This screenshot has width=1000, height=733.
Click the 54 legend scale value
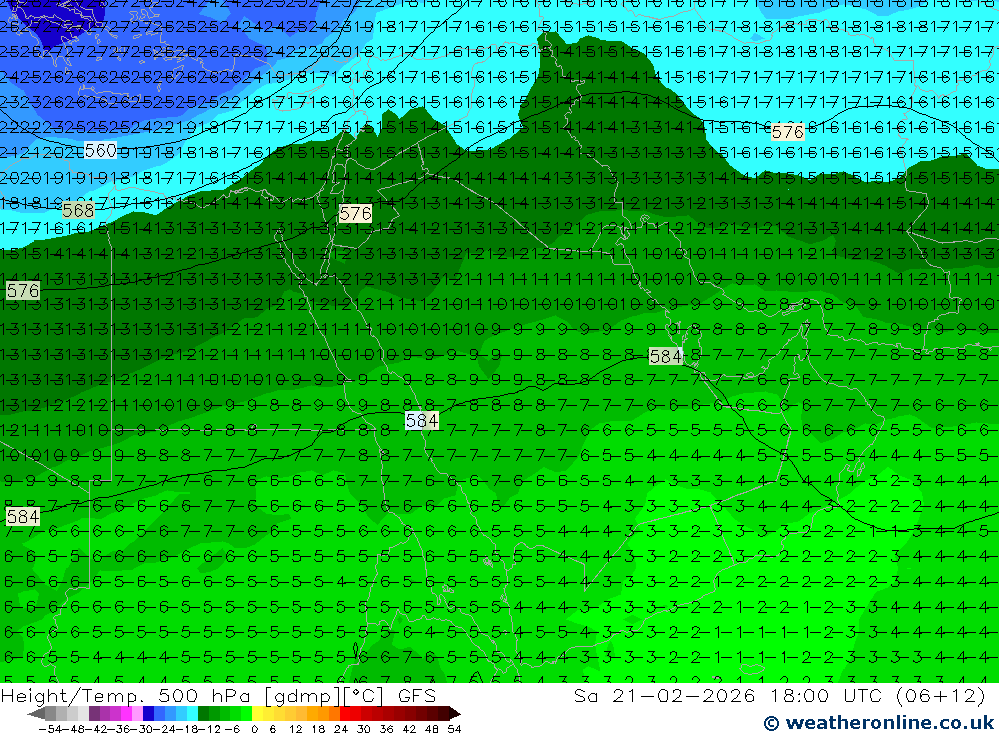pyautogui.click(x=454, y=729)
